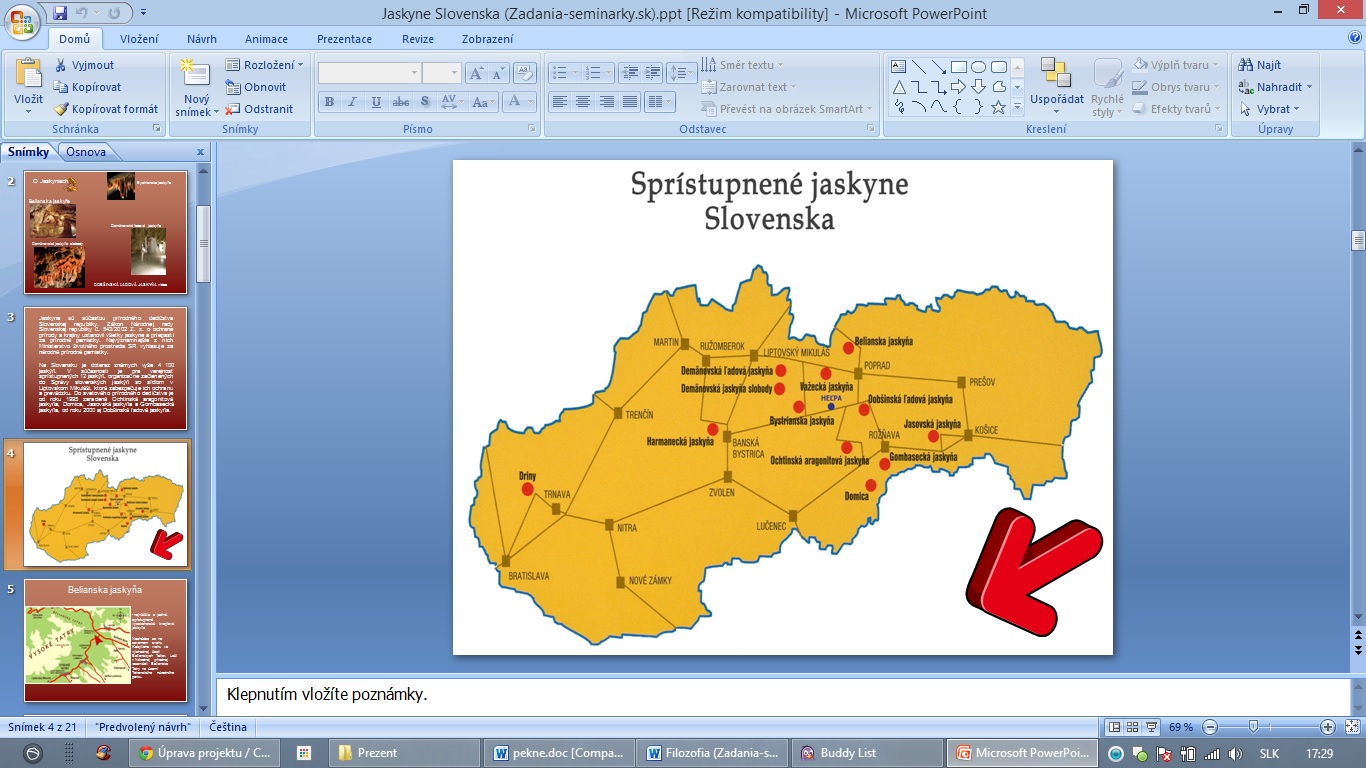This screenshot has width=1366, height=768.
Task: Click the Najít binoculars icon
Action: tap(1246, 65)
